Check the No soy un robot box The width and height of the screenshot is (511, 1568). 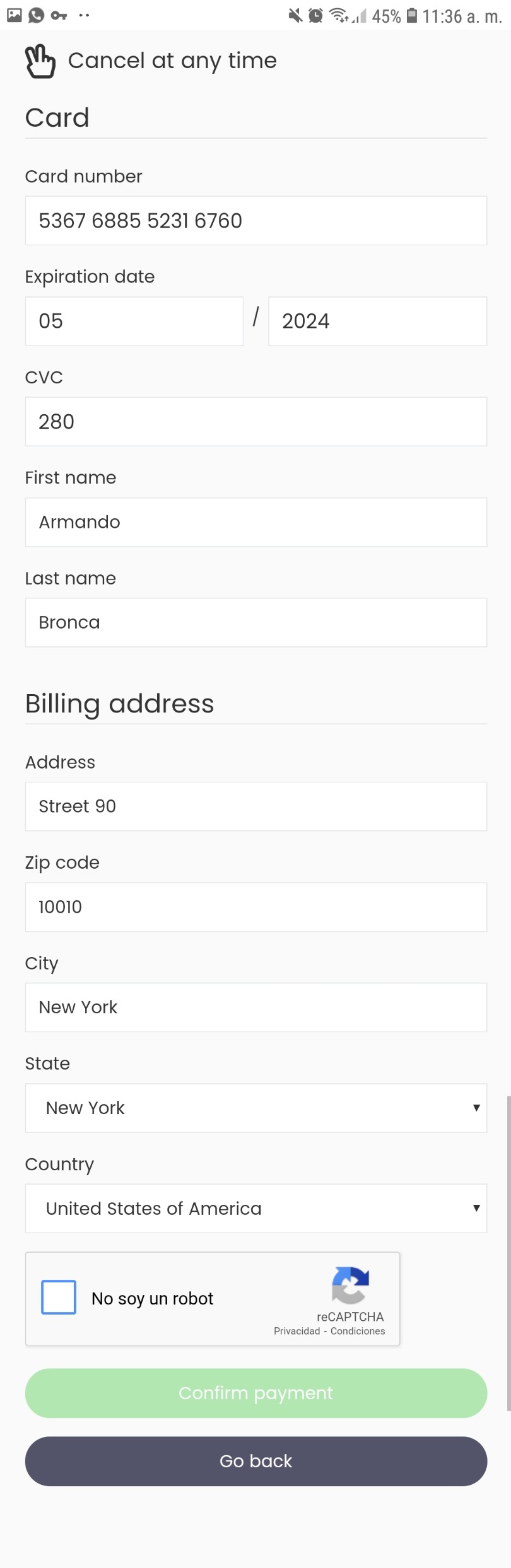click(59, 1297)
